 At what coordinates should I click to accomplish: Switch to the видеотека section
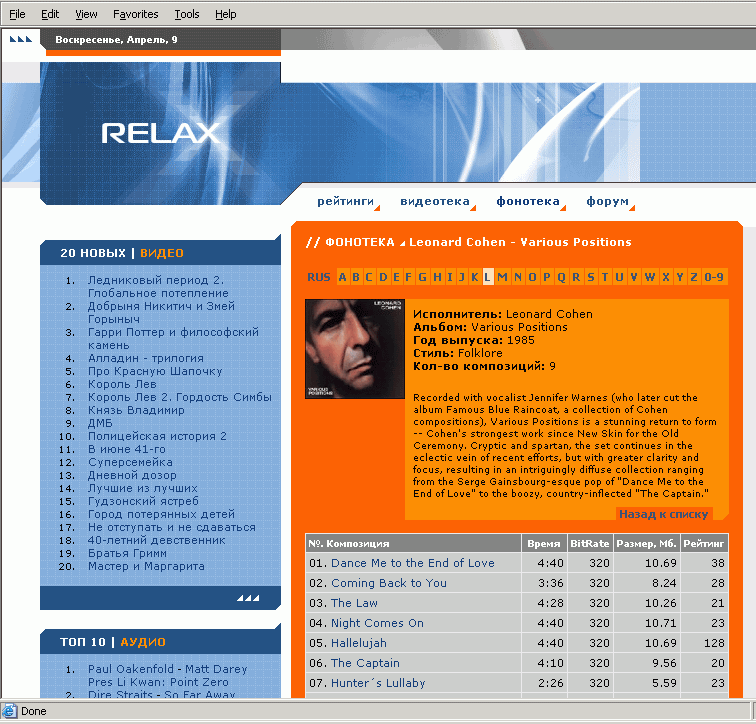pos(434,201)
